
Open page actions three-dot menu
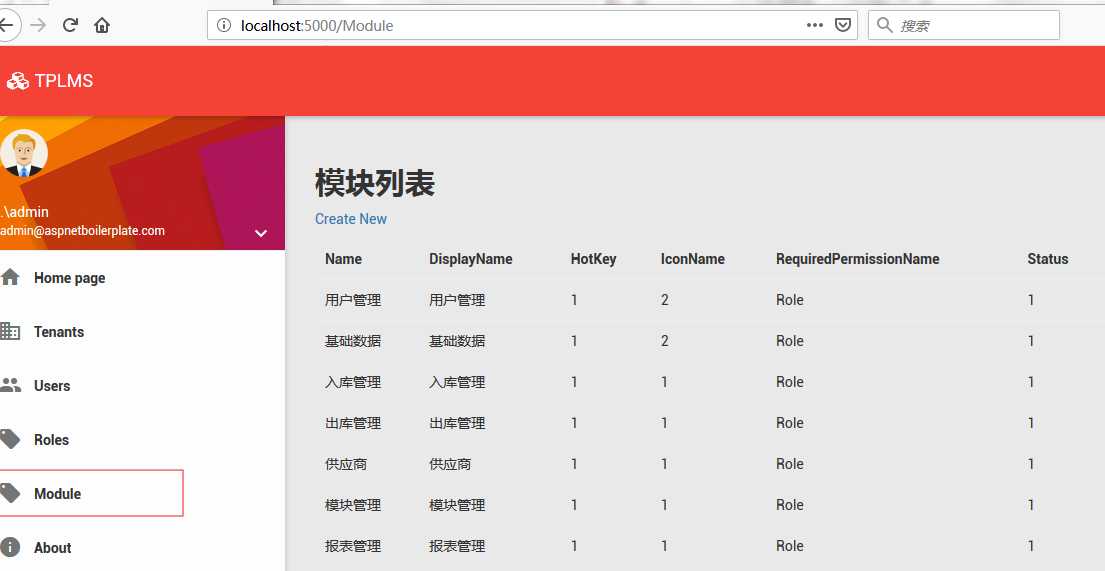point(815,25)
